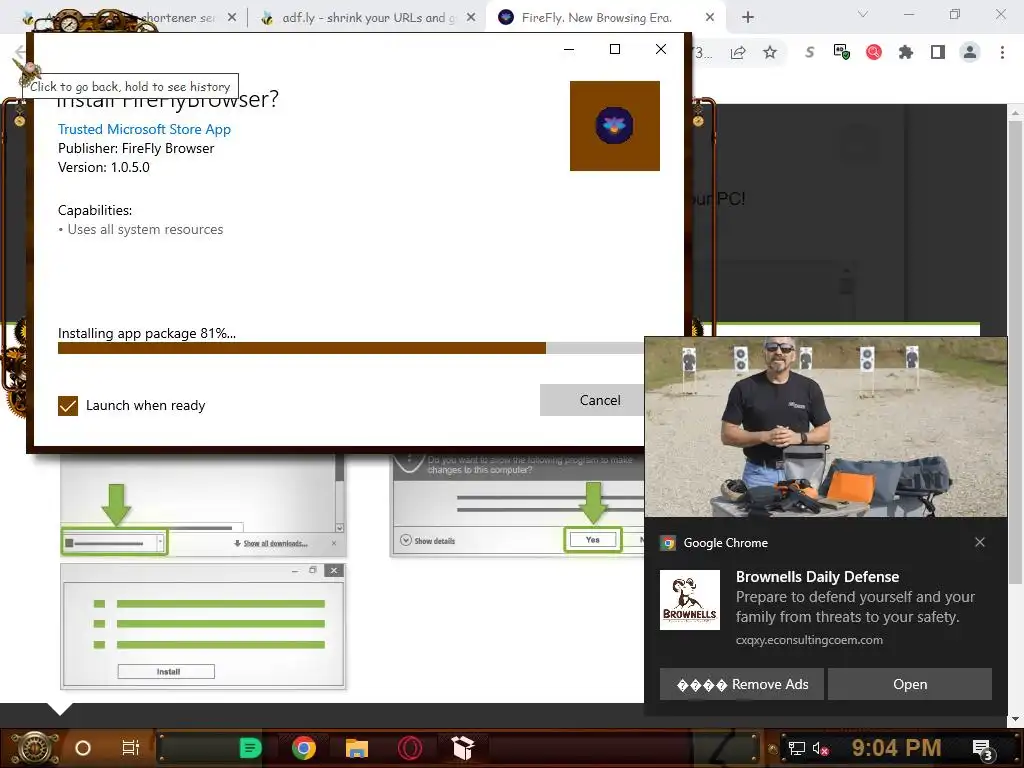Click the Brownells logo in the notification
1024x768 pixels.
690,600
